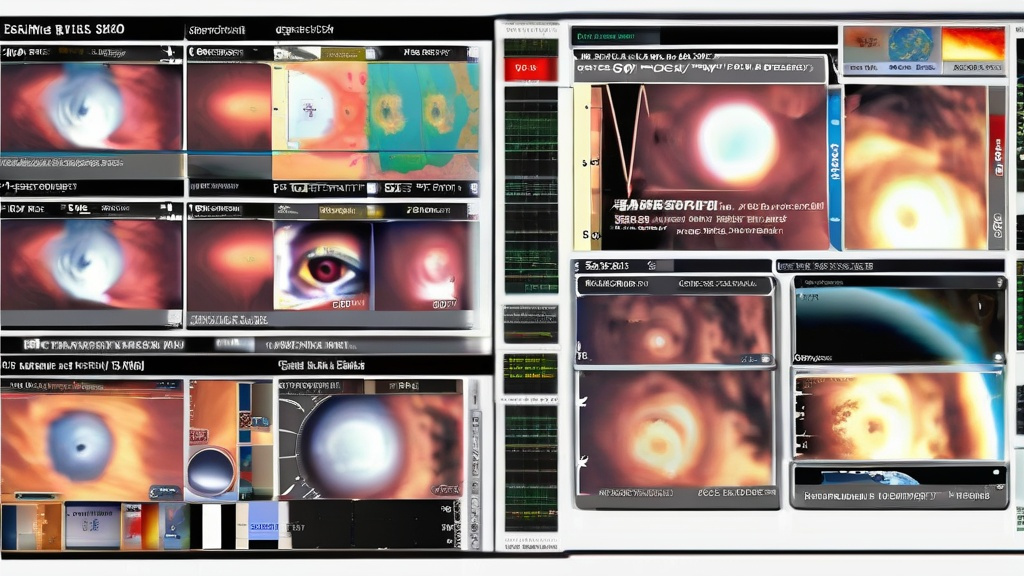Select the chrome sphere icon in lower-left panel
The width and height of the screenshot is (1024, 576).
click(x=212, y=470)
